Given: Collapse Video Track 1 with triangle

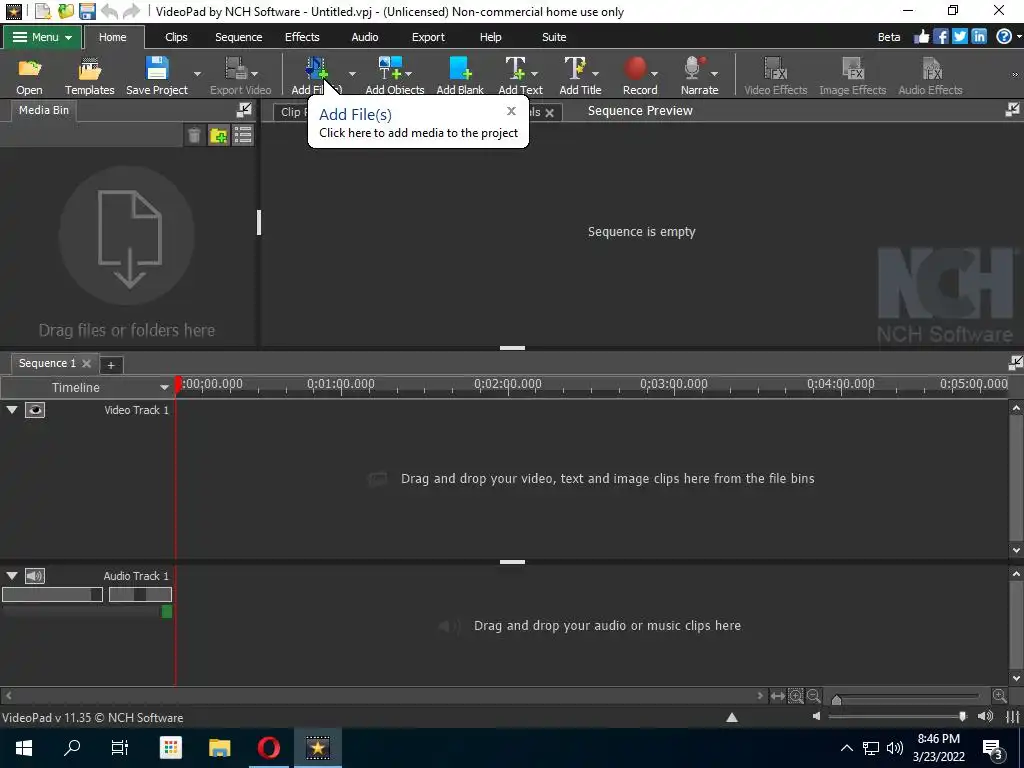Looking at the screenshot, I should click(x=12, y=410).
